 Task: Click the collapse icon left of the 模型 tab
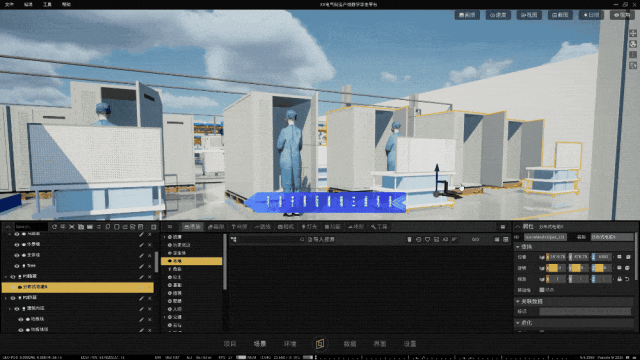tap(170, 227)
